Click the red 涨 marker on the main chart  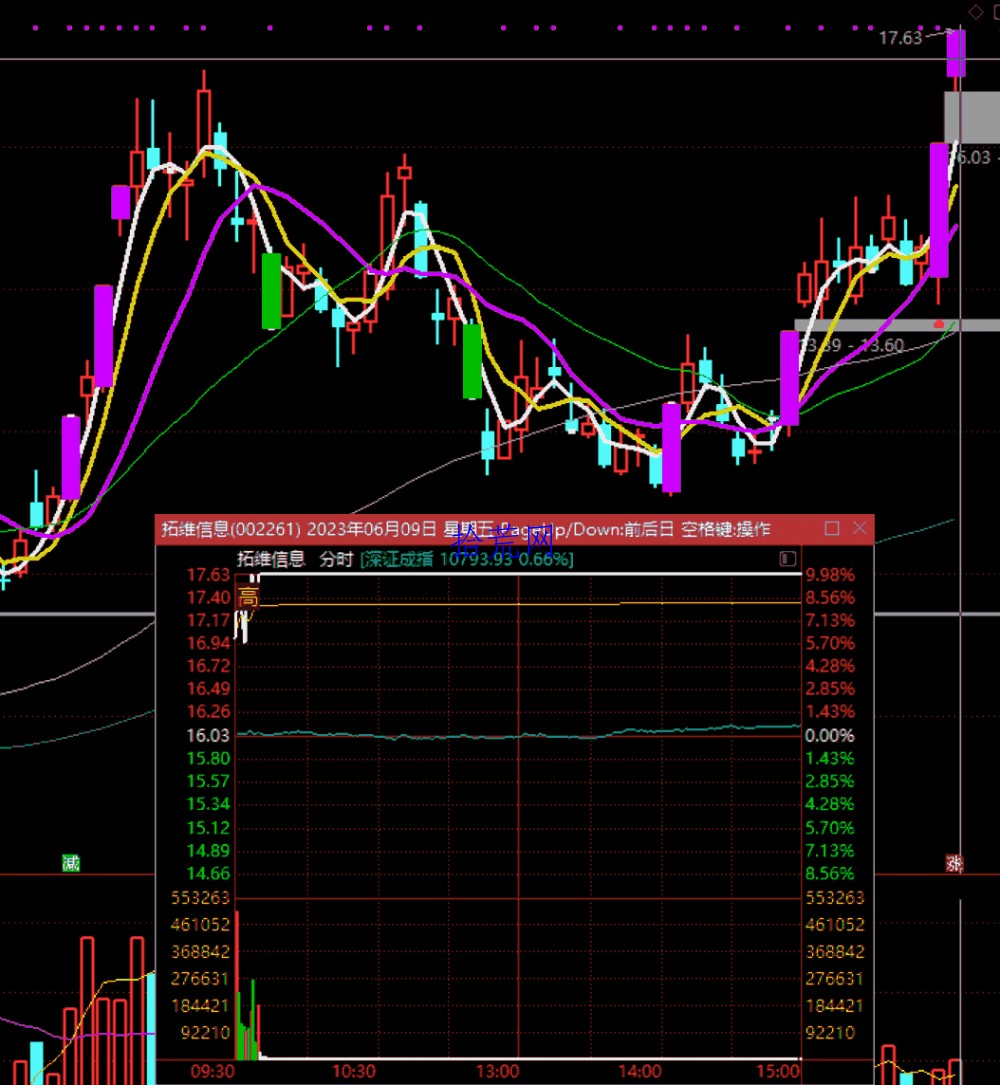tap(954, 863)
